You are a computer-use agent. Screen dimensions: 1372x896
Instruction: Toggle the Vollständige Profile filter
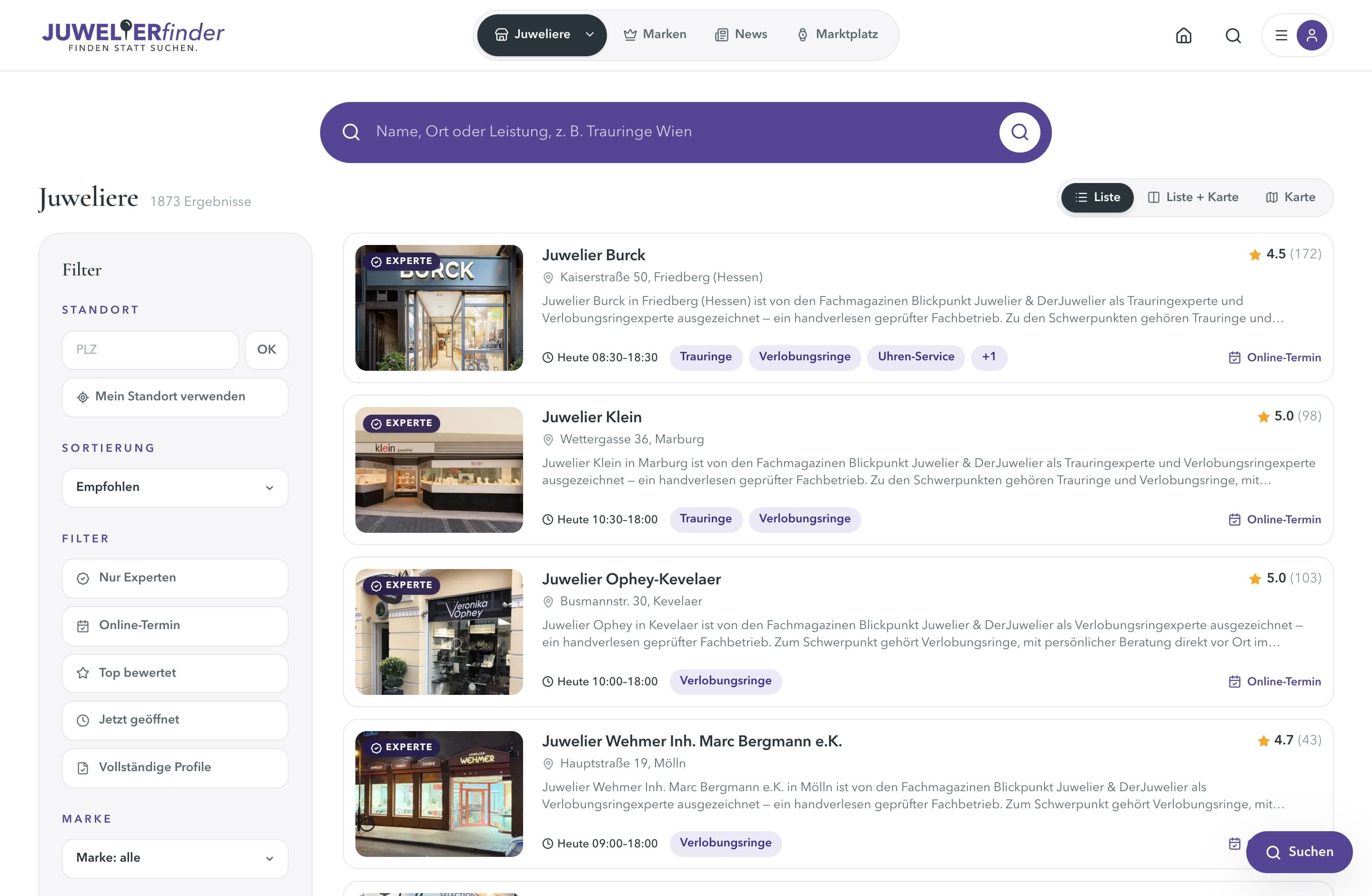pyautogui.click(x=175, y=768)
